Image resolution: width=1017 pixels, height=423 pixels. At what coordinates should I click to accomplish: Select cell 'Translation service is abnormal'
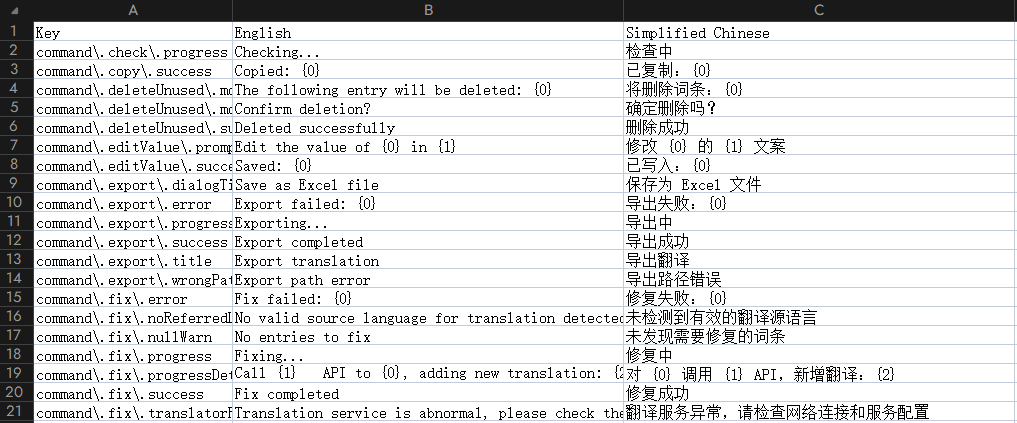pyautogui.click(x=428, y=413)
